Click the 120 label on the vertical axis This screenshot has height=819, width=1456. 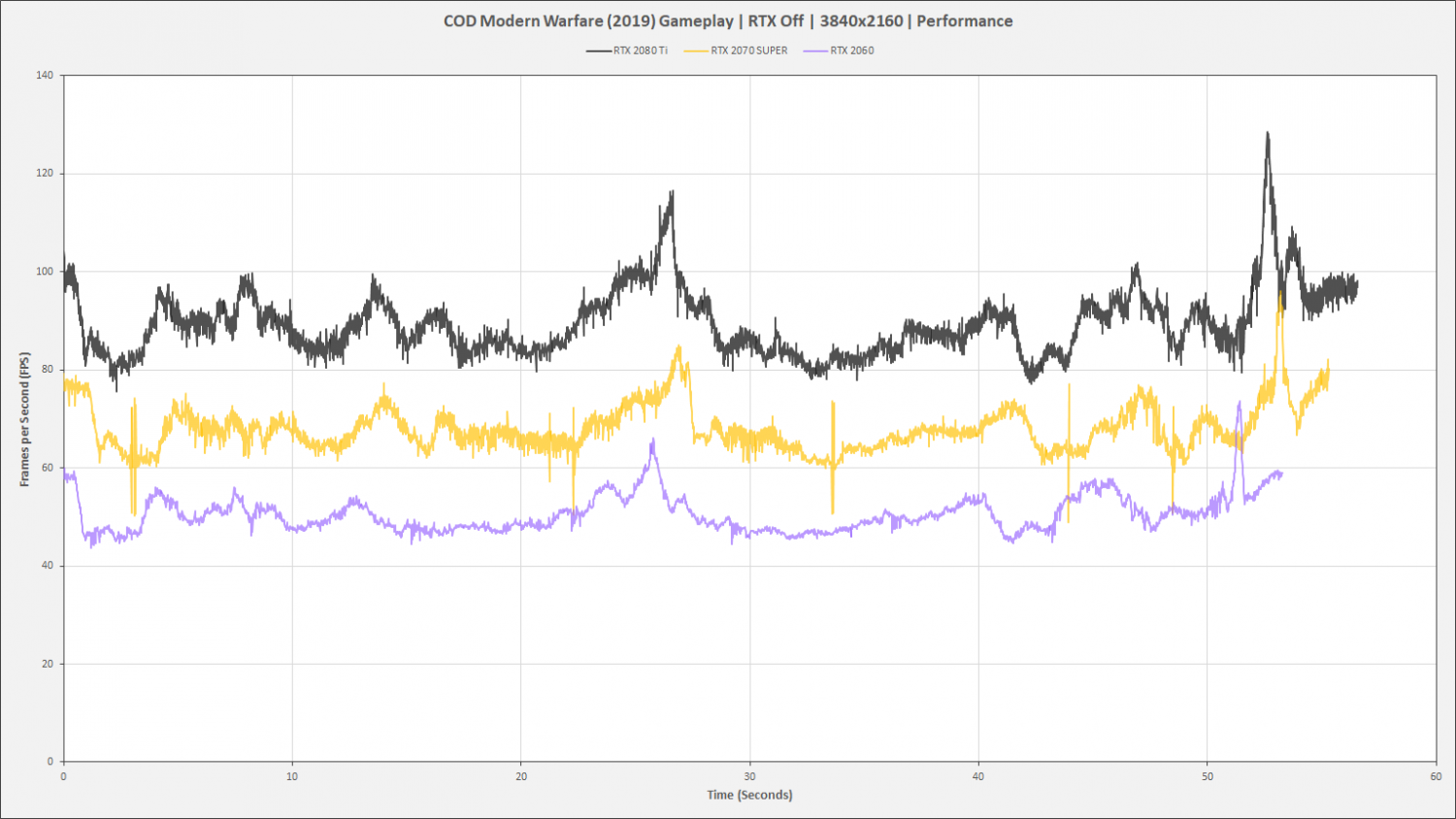pyautogui.click(x=45, y=174)
